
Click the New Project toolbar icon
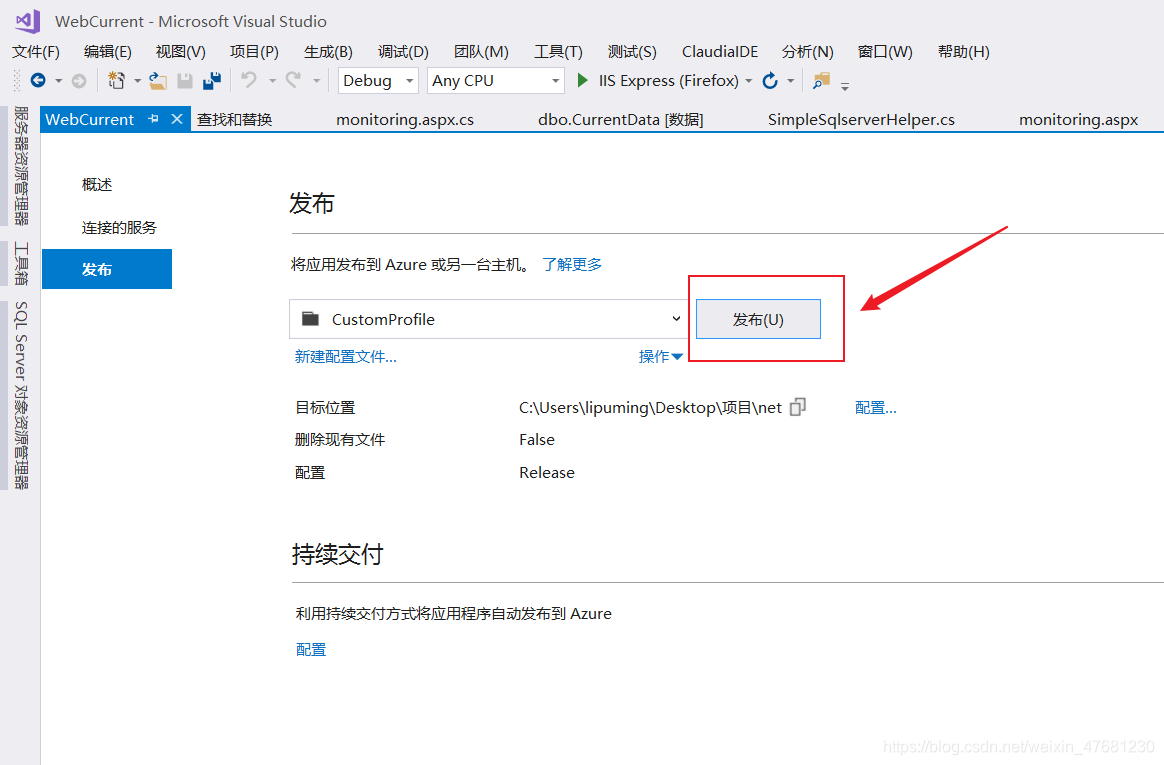116,80
